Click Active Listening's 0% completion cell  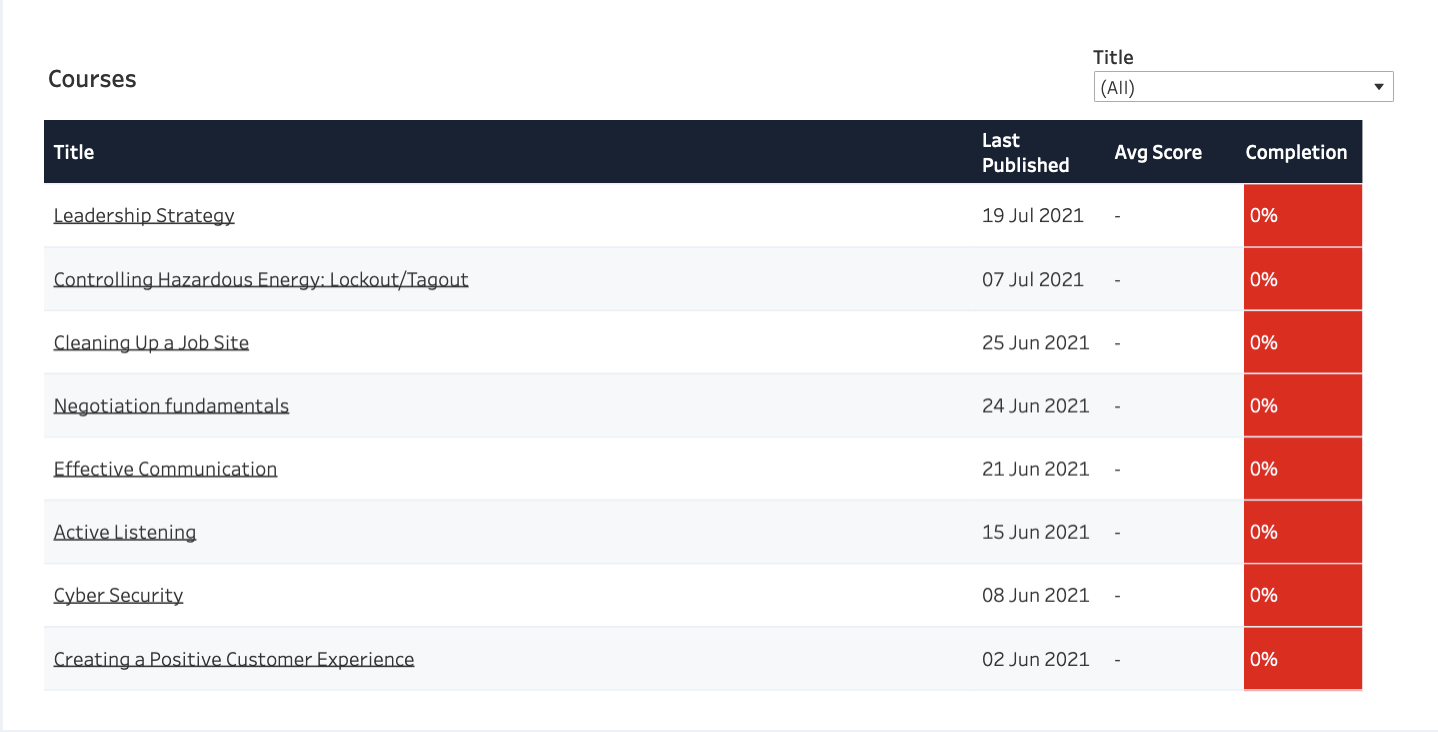[1303, 532]
